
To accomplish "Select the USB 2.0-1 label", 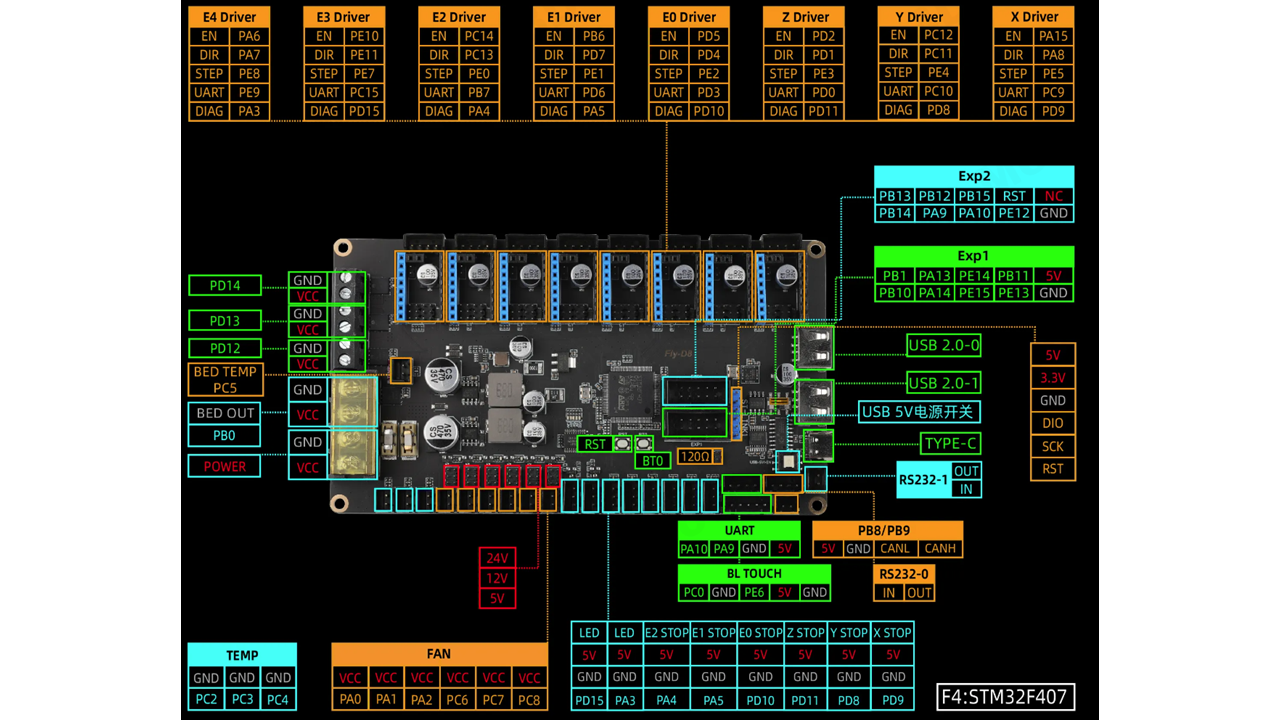I will click(x=944, y=383).
